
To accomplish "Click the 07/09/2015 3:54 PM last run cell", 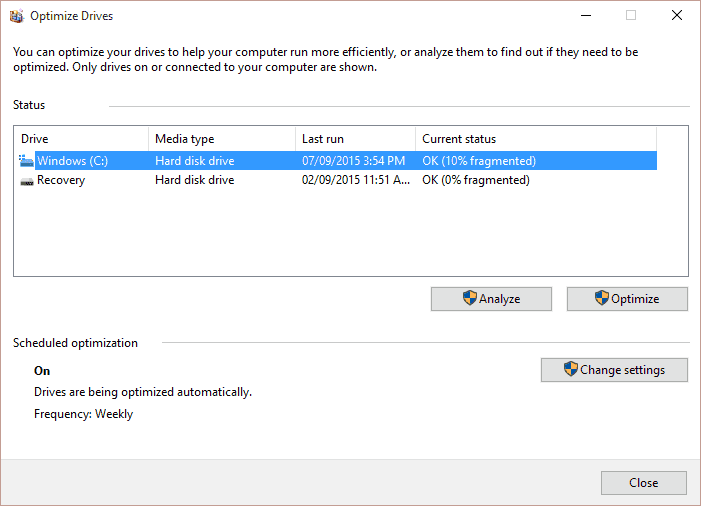I will pyautogui.click(x=353, y=161).
